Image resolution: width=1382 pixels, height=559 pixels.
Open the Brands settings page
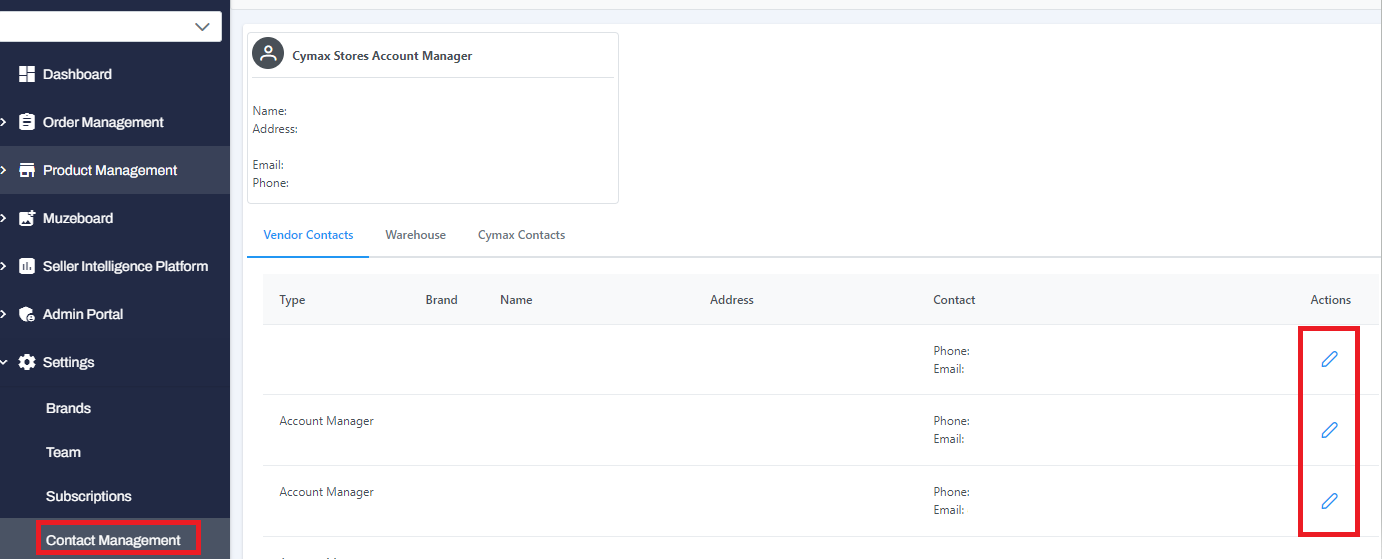pyautogui.click(x=68, y=408)
